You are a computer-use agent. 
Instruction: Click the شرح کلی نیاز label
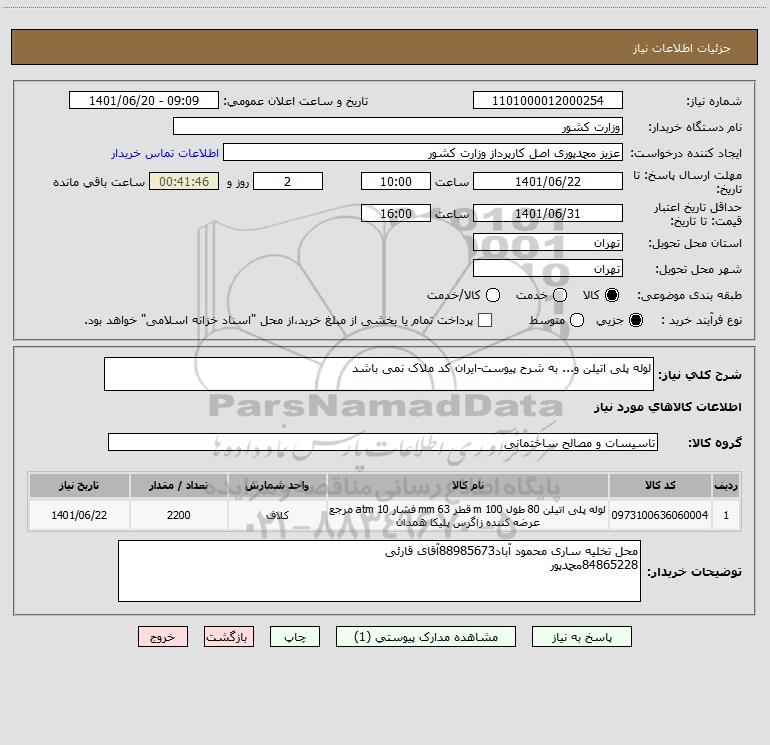pyautogui.click(x=700, y=375)
